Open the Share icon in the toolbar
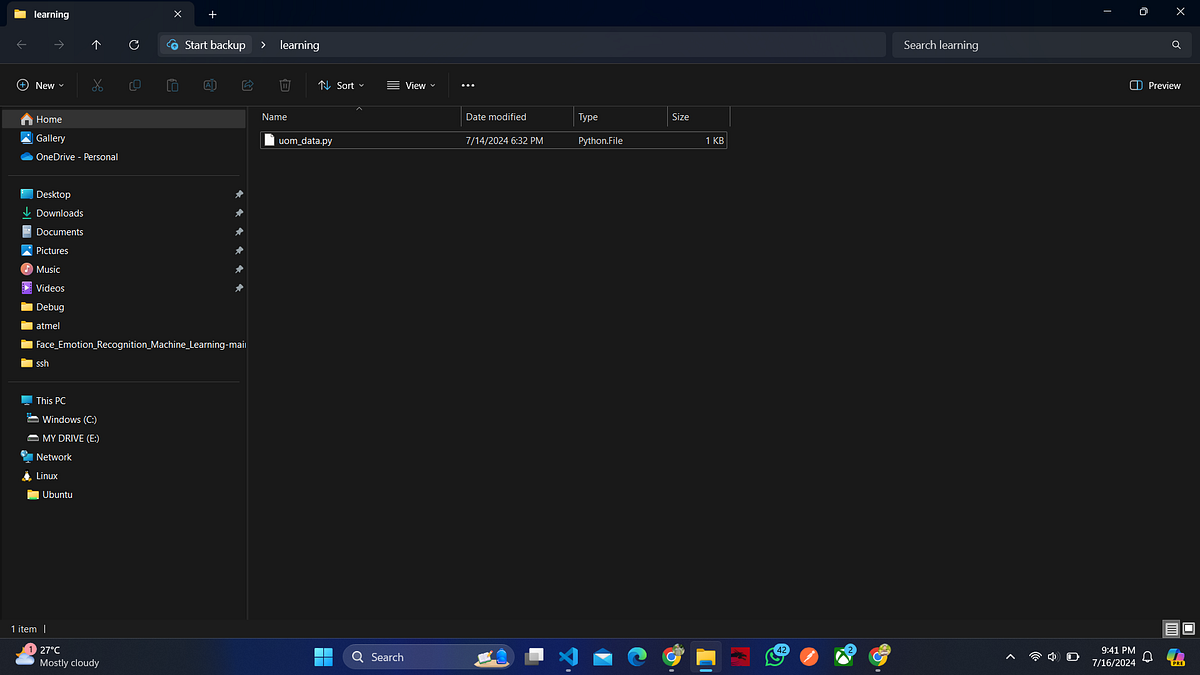Viewport: 1200px width, 675px height. 247,85
